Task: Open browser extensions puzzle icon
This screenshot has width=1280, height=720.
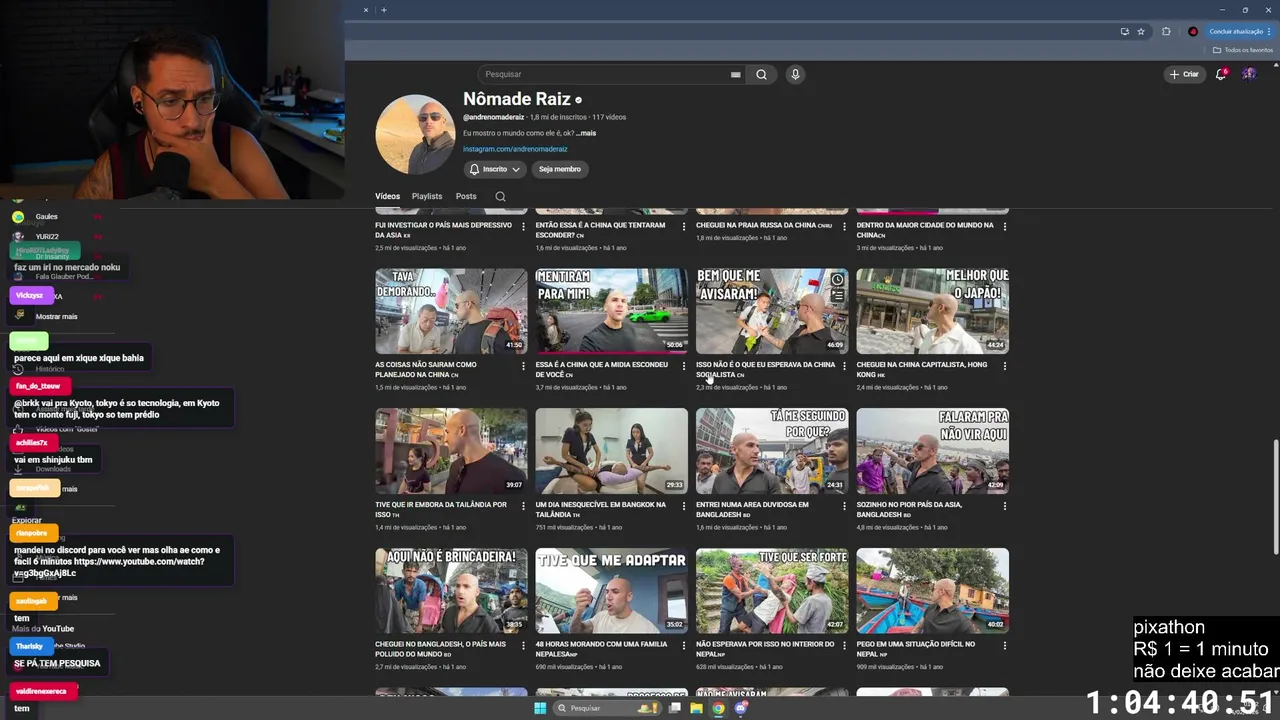Action: 1166,31
